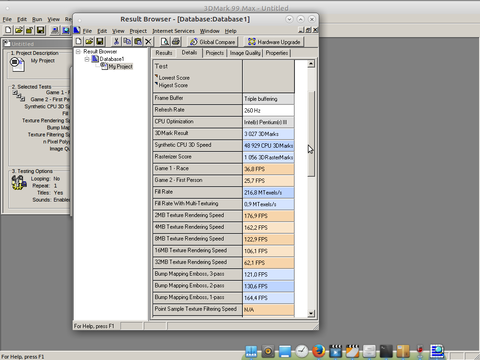Click the 260 Hz Refresh Rate cell
Viewport: 480px width, 360px height.
click(x=269, y=110)
